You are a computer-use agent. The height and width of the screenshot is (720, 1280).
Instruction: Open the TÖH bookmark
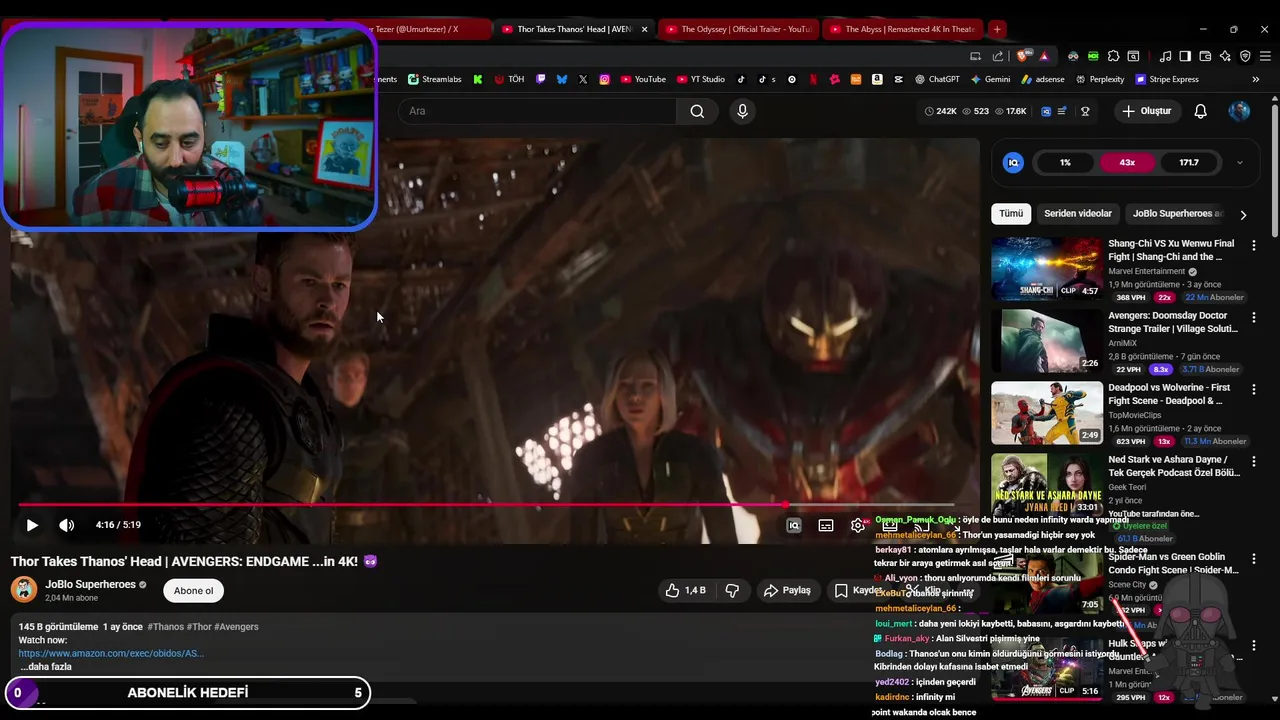point(509,79)
